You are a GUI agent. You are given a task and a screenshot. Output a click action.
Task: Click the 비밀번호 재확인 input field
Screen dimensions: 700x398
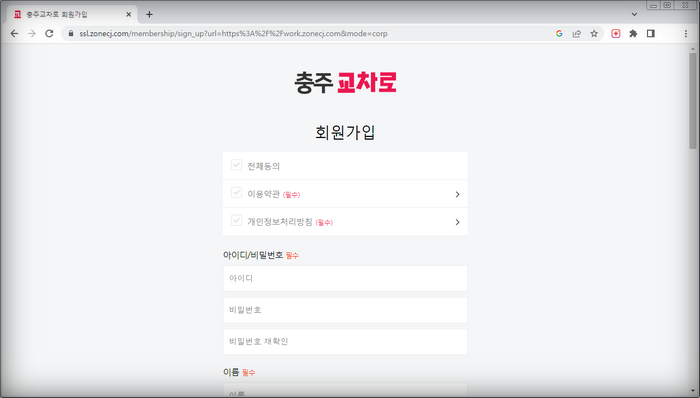pyautogui.click(x=345, y=342)
